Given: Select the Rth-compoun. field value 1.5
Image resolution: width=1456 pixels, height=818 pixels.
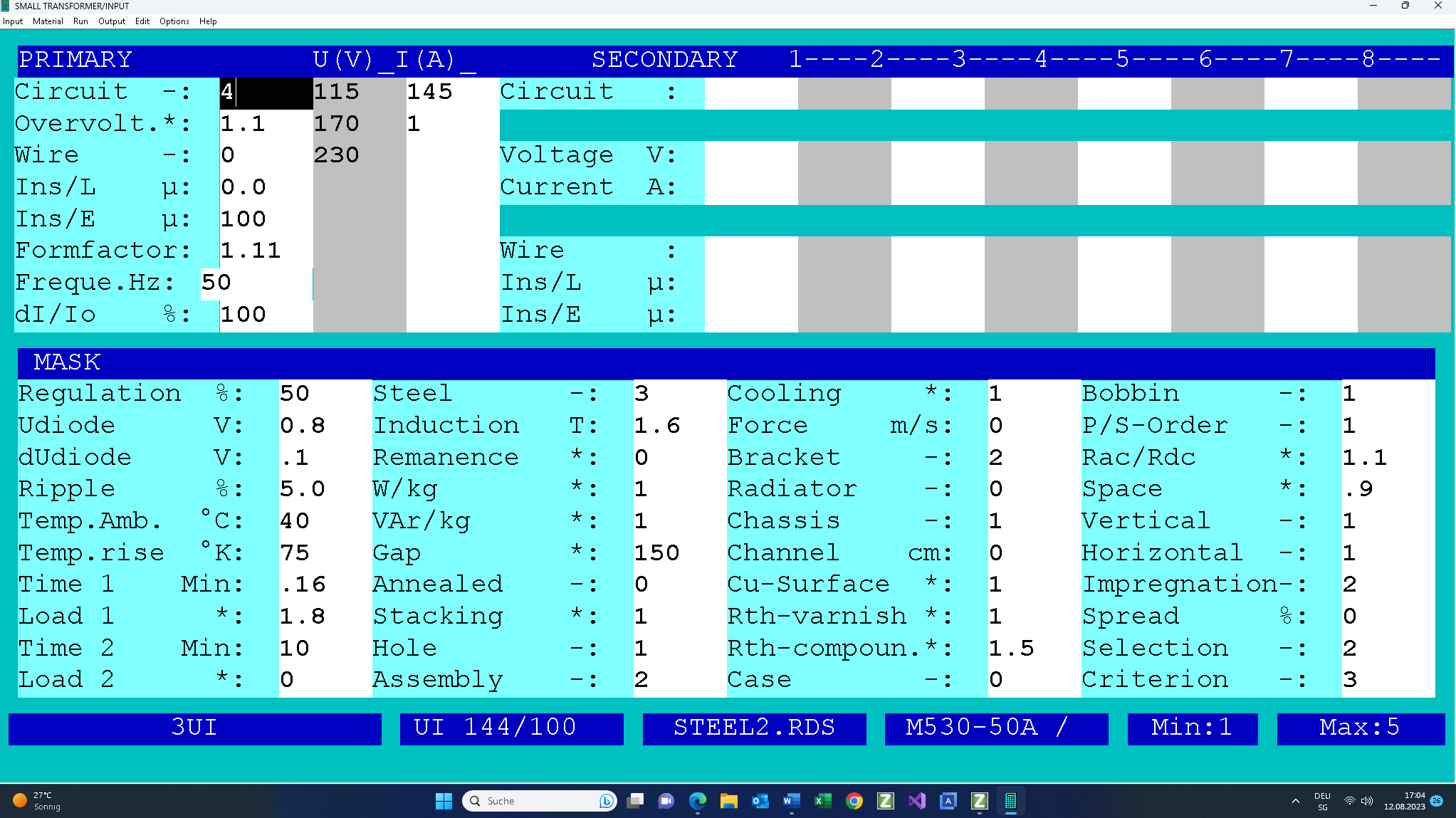Looking at the screenshot, I should coord(1035,650).
